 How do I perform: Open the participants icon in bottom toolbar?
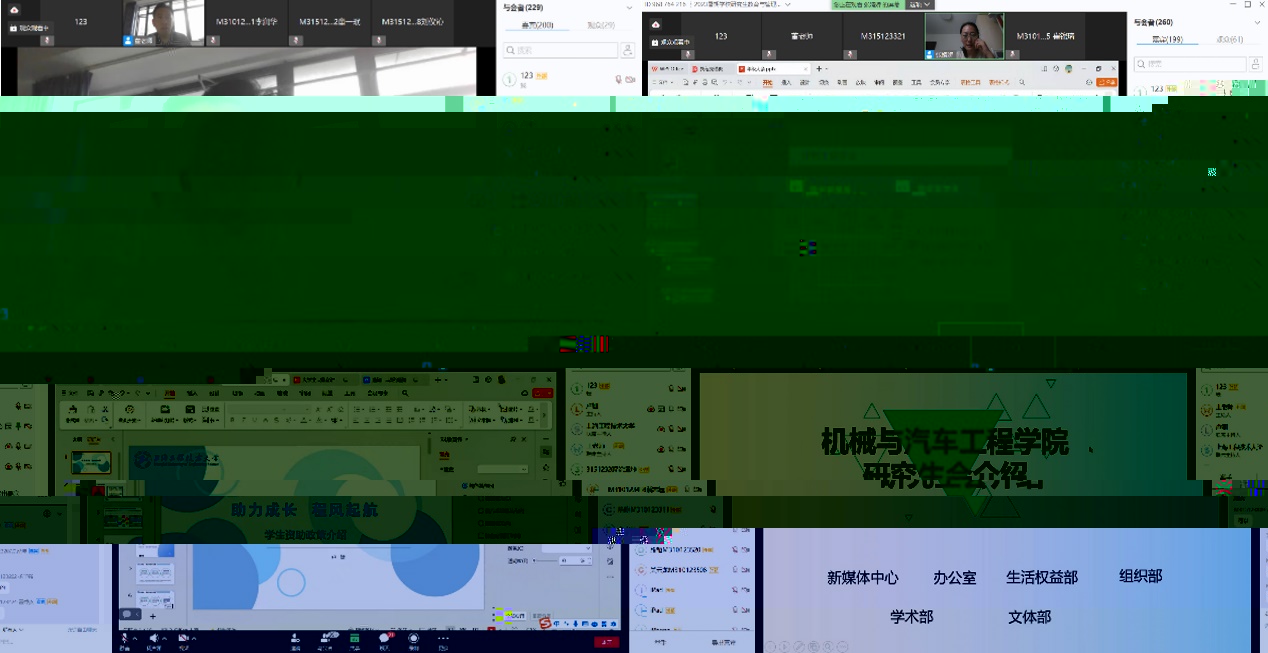pos(327,638)
